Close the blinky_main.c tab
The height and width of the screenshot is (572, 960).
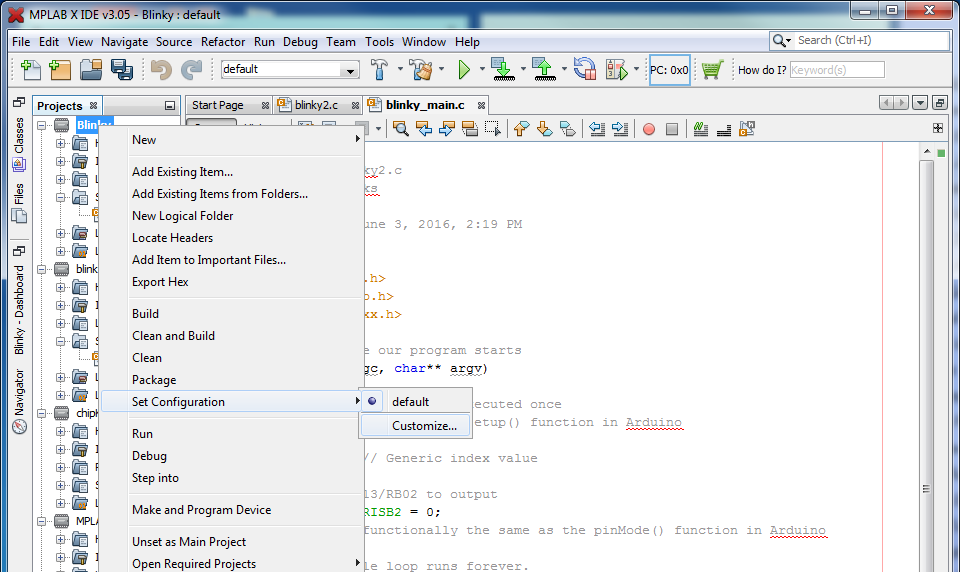481,106
